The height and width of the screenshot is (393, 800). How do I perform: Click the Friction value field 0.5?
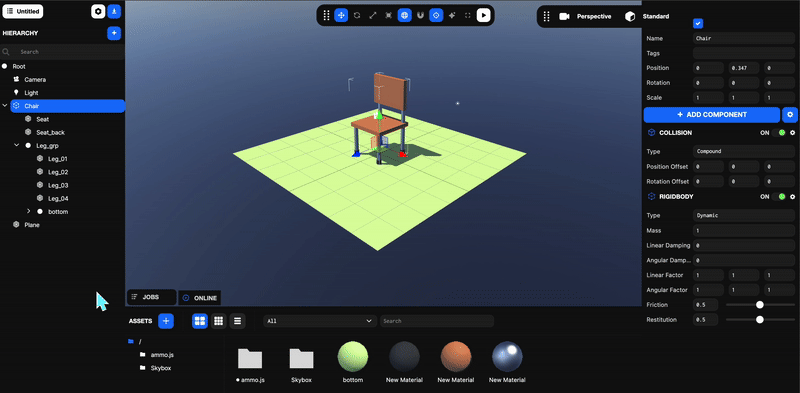click(706, 305)
